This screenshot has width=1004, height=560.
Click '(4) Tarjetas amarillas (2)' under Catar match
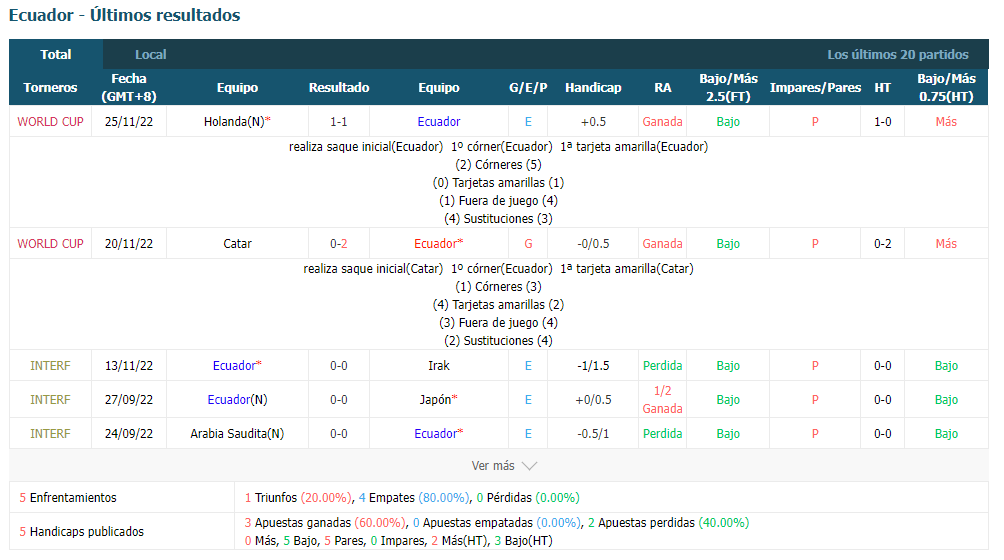click(498, 305)
